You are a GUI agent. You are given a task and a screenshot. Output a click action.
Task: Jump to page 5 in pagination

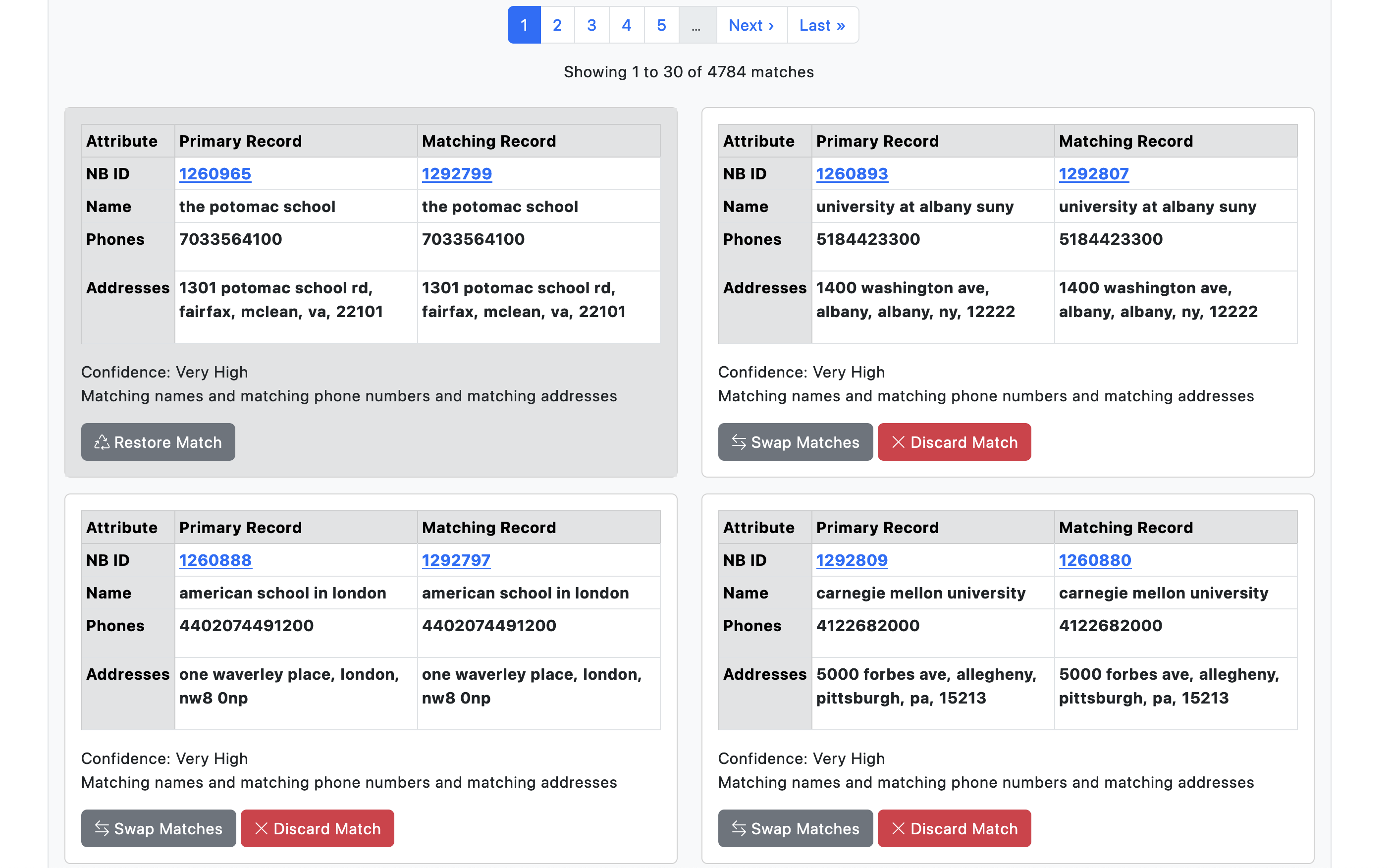click(x=661, y=25)
